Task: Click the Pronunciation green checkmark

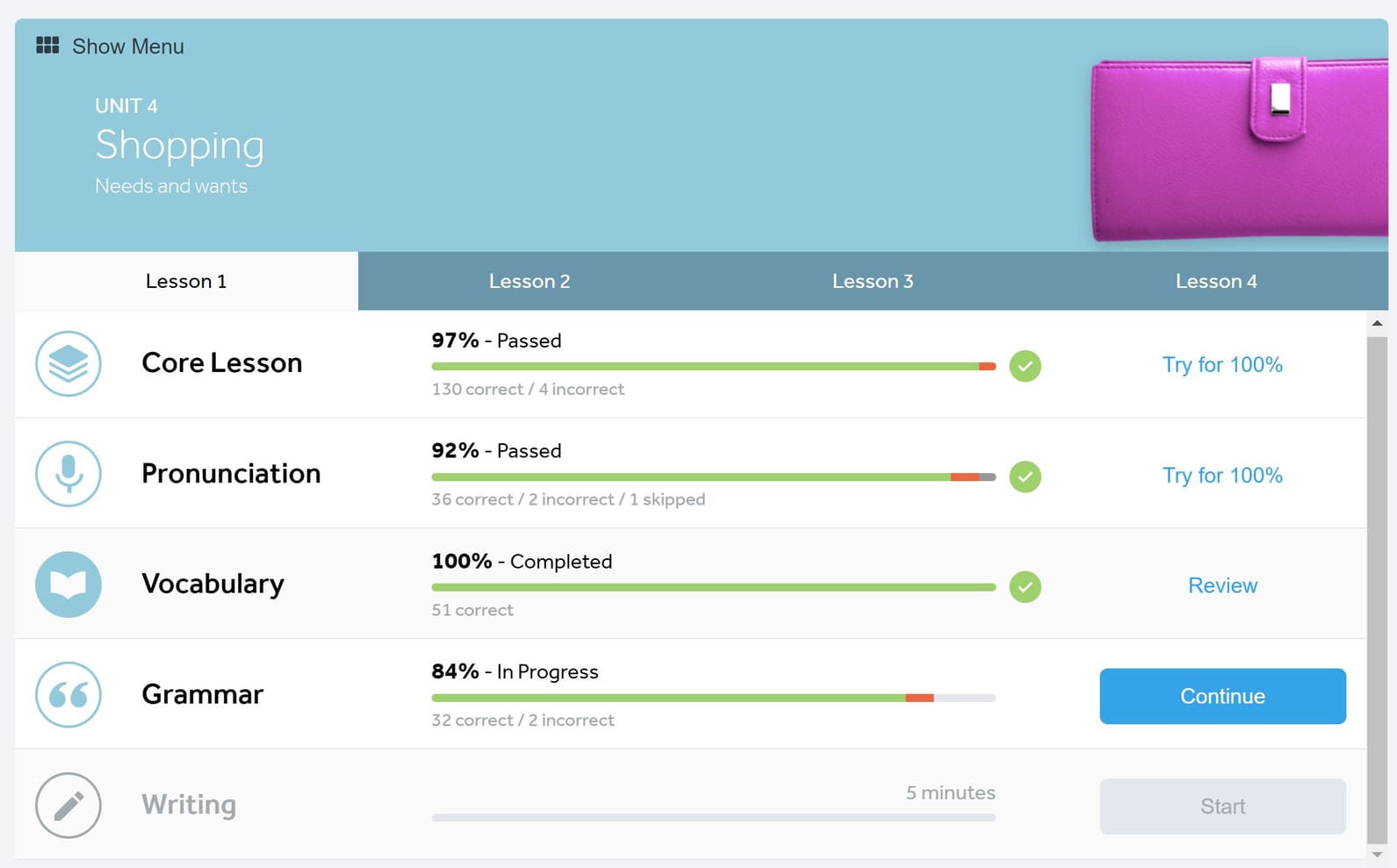Action: (x=1025, y=477)
